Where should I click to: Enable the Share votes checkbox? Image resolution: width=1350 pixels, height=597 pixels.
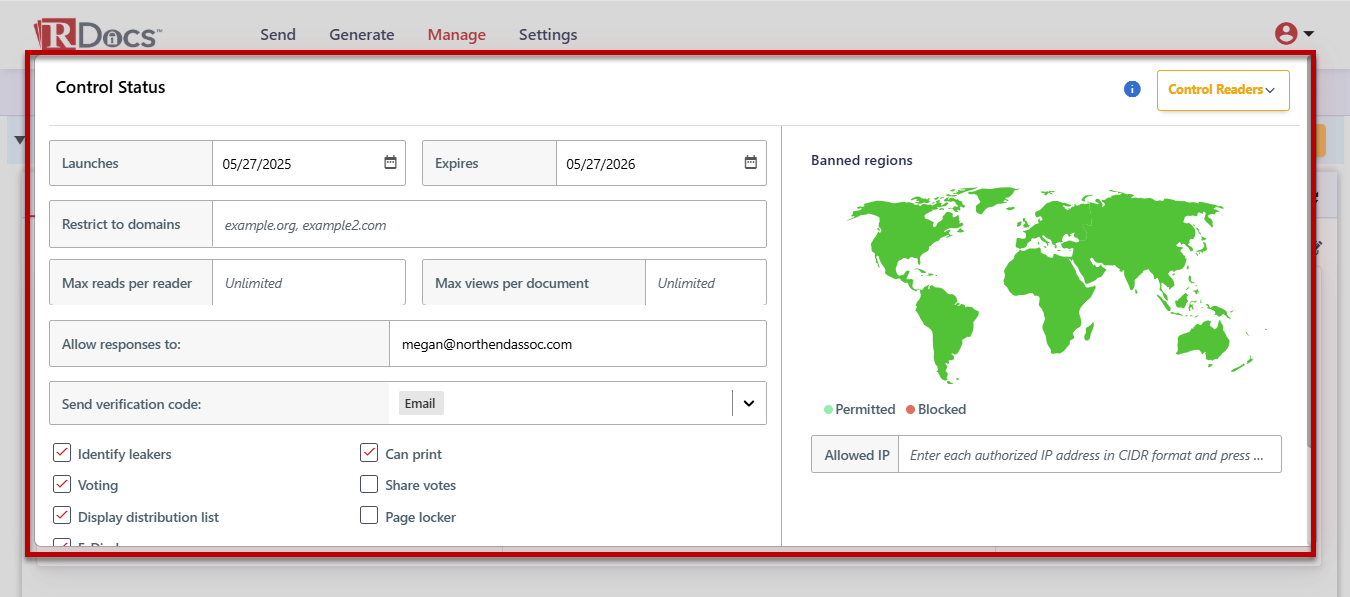(369, 484)
